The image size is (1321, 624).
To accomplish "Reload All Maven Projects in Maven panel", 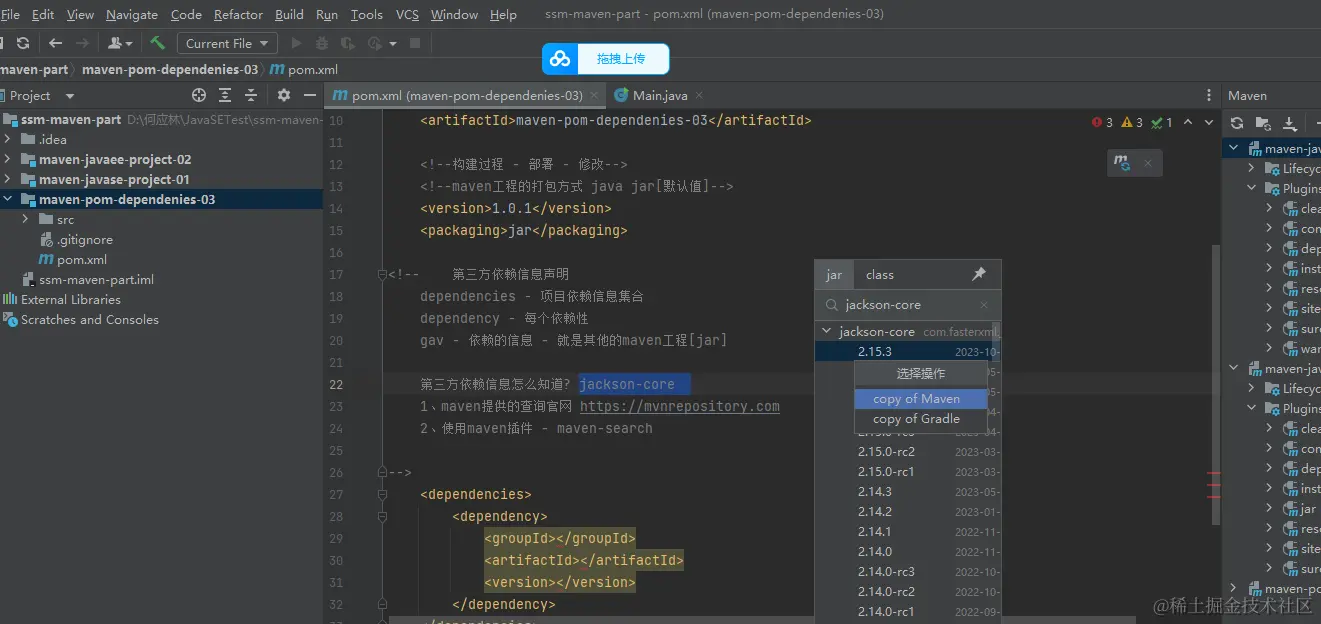I will (1238, 122).
